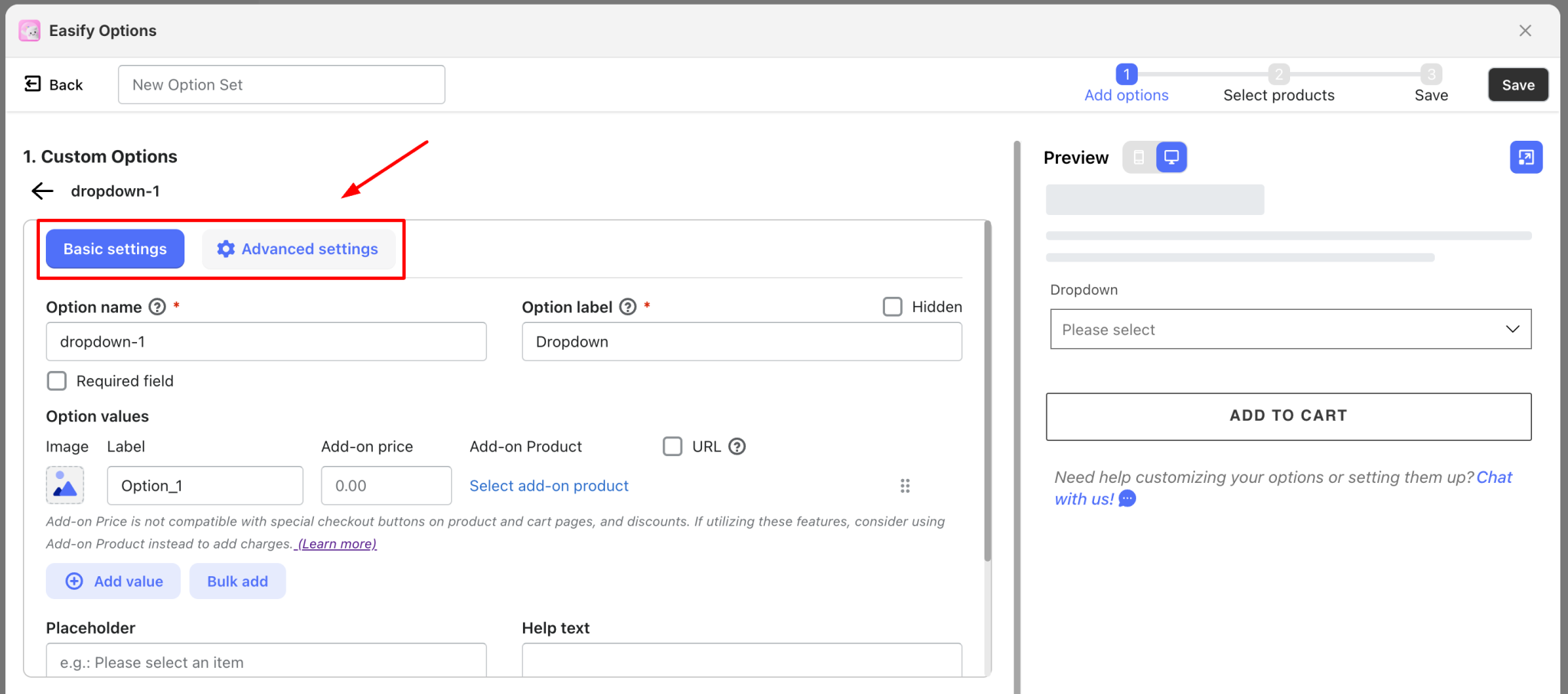The height and width of the screenshot is (694, 1568).
Task: Expand the preview in a new window
Action: 1526,156
